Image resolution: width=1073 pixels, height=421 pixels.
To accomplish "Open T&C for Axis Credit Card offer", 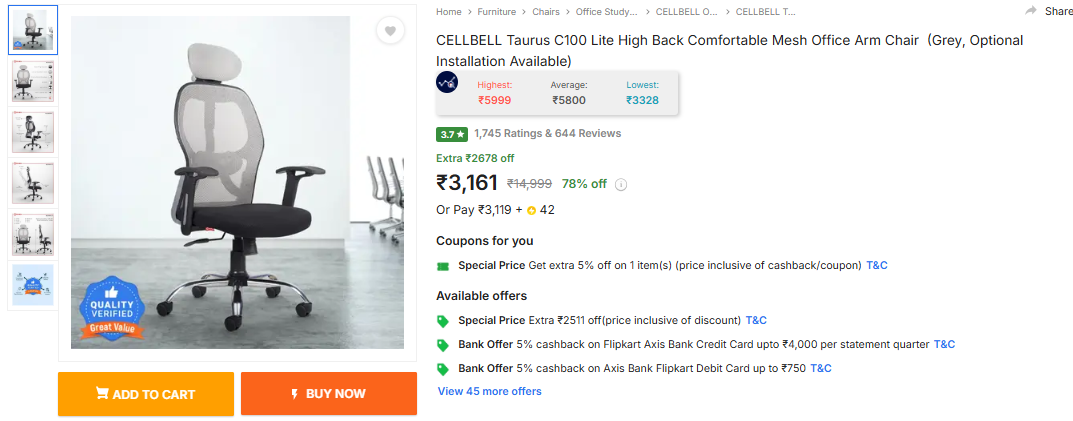I will pos(944,344).
